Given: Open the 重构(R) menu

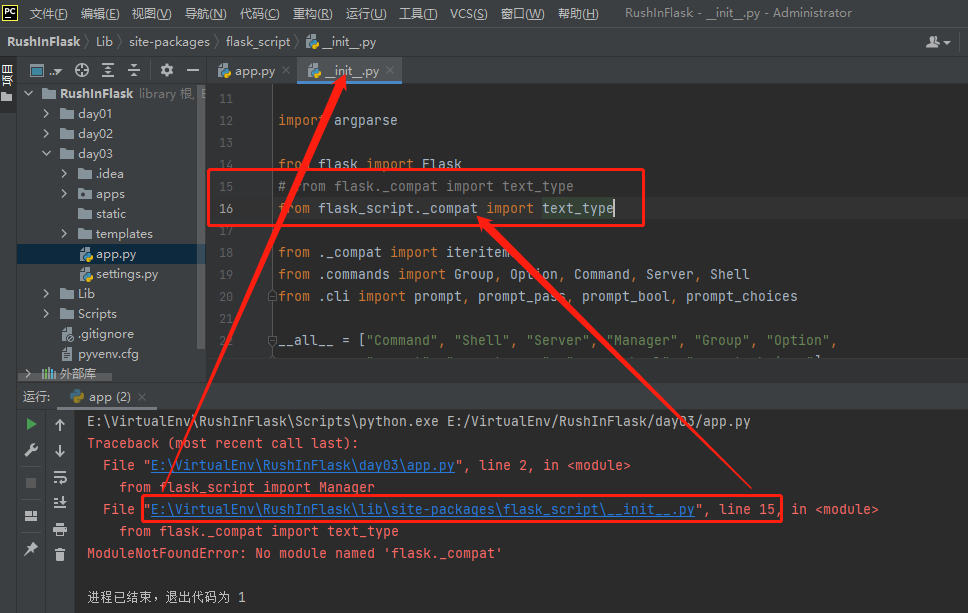Looking at the screenshot, I should click(312, 13).
